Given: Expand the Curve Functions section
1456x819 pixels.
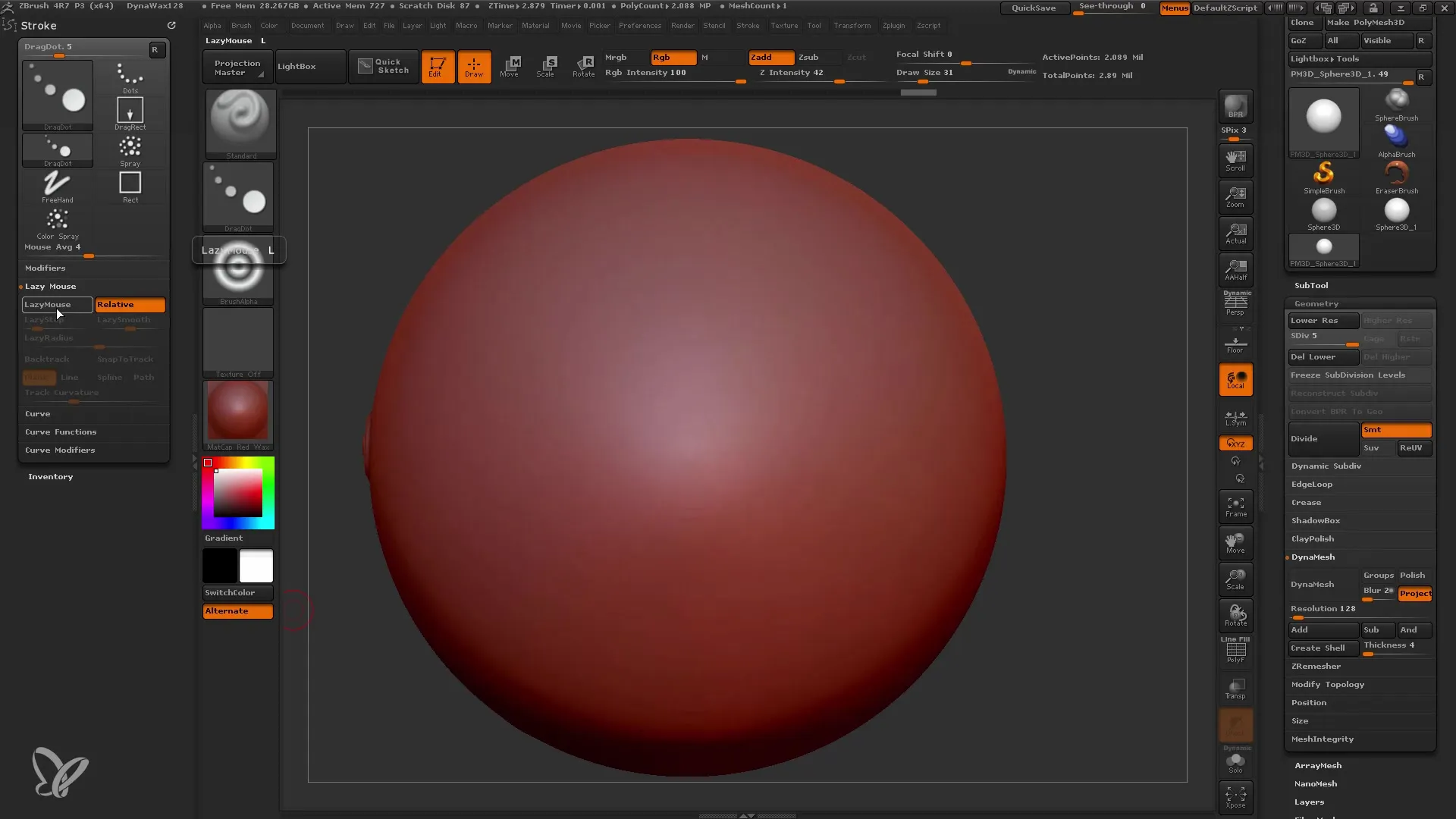Looking at the screenshot, I should click(61, 431).
